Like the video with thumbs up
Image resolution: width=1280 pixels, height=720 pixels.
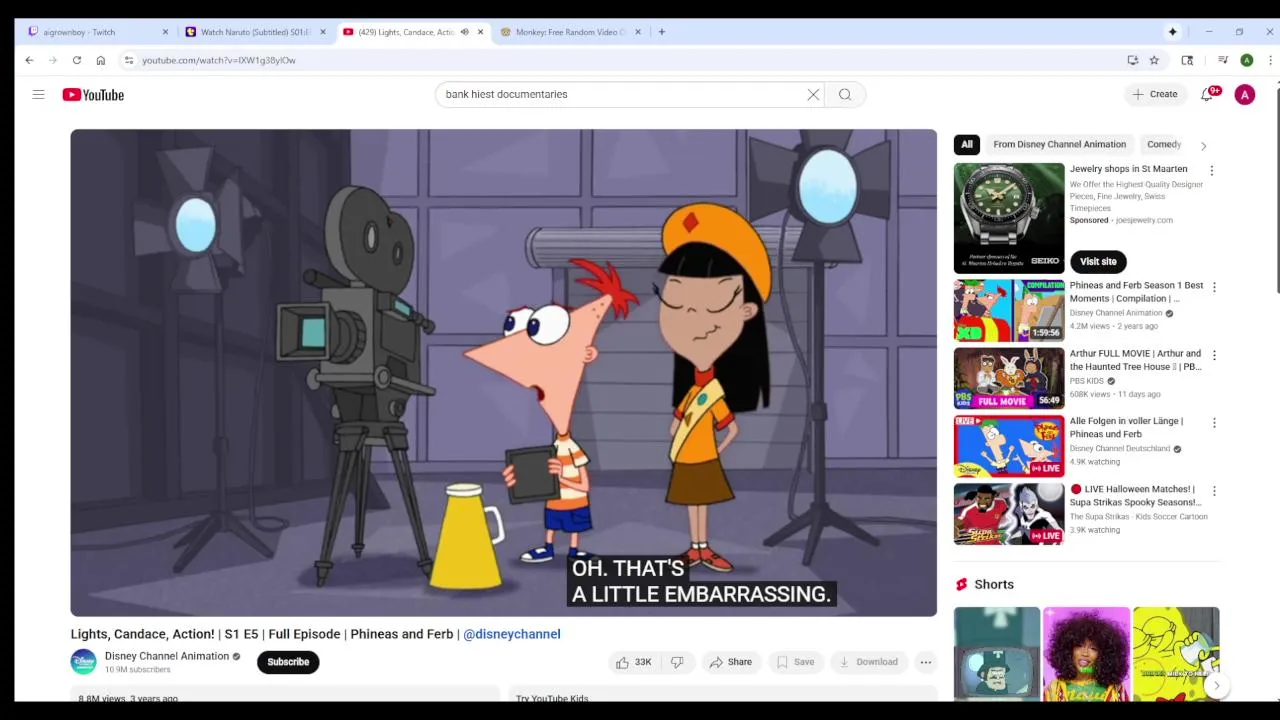coord(633,662)
